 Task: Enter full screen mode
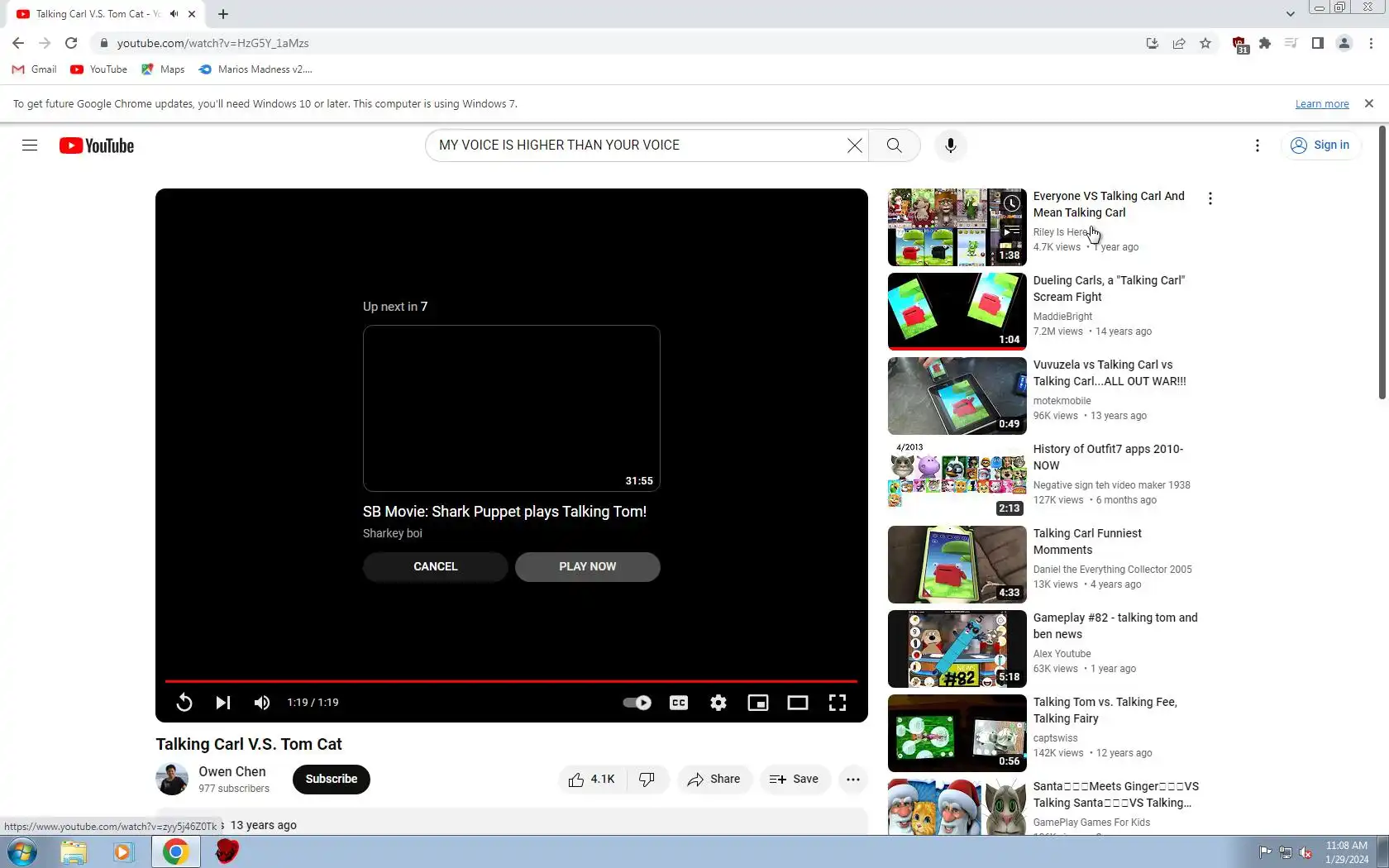pos(838,703)
